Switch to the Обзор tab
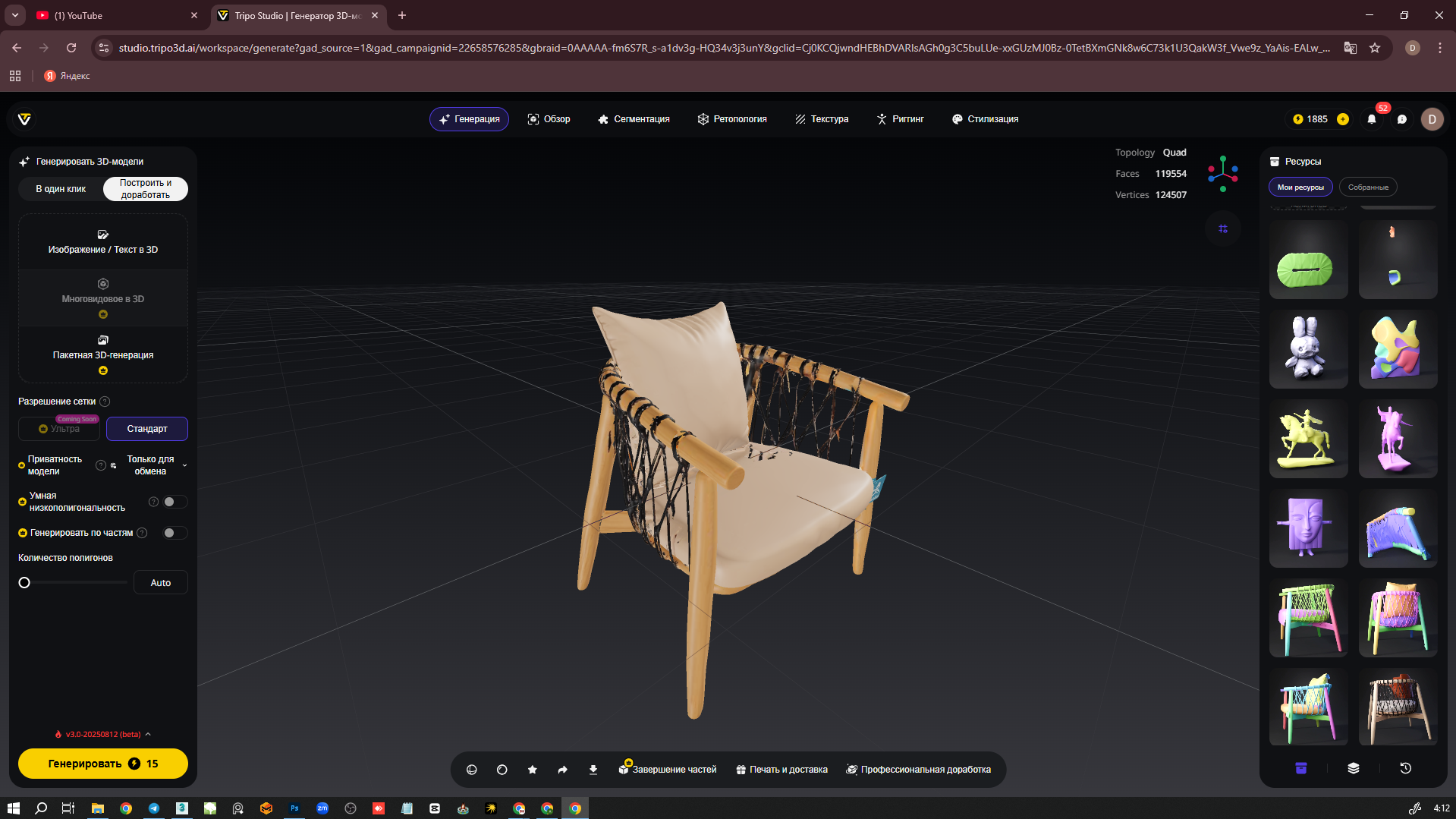This screenshot has width=1456, height=819. coord(549,119)
